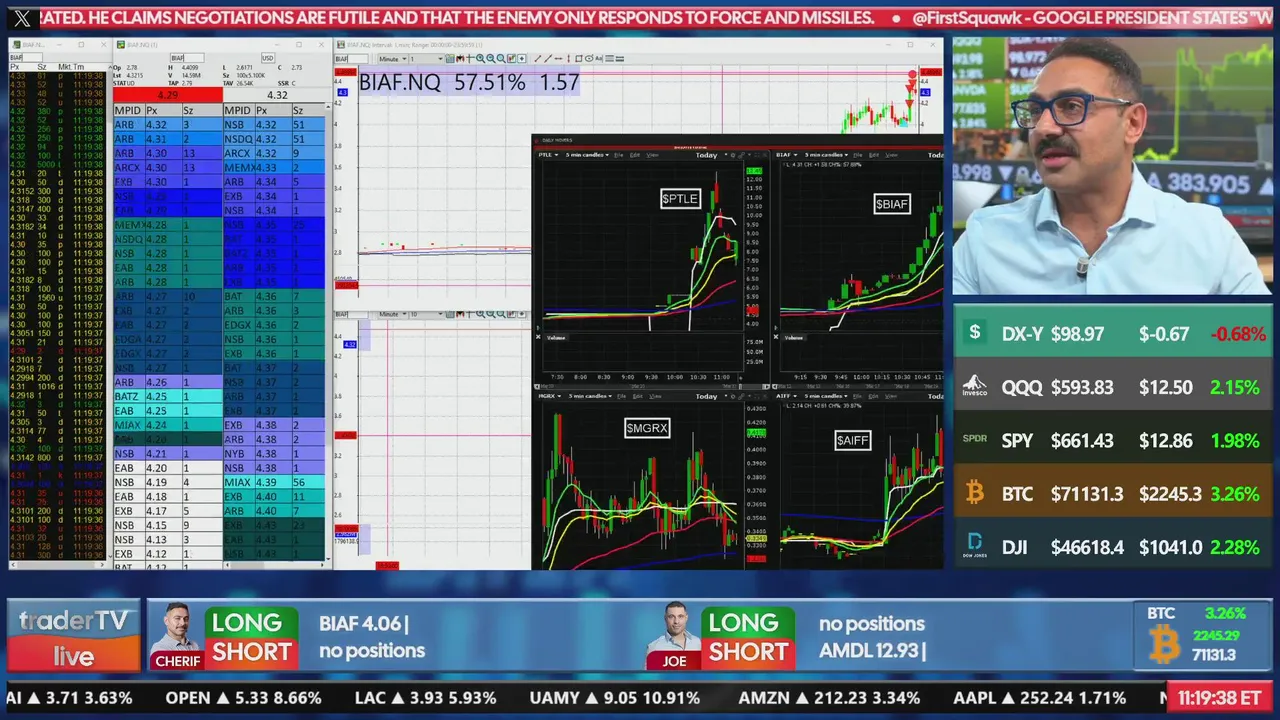Open interval value combo showing 1
The image size is (1280, 720).
tap(426, 58)
